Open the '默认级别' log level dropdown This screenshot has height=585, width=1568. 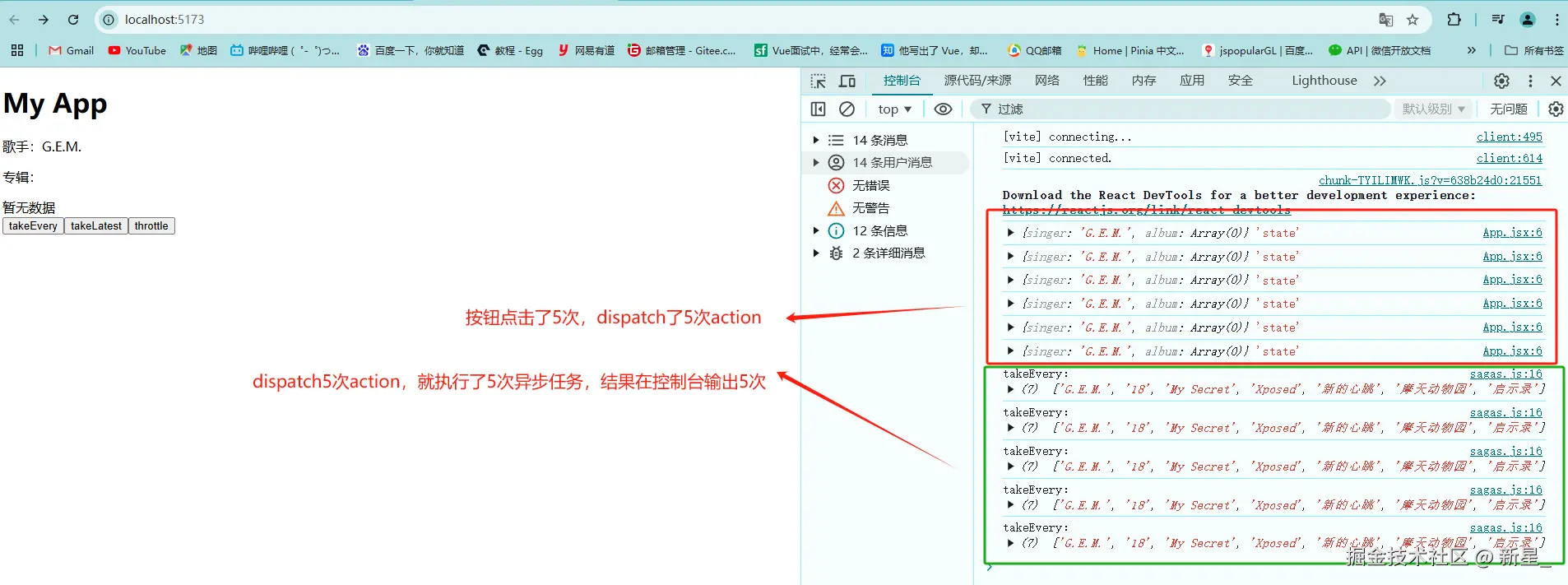tap(1434, 109)
